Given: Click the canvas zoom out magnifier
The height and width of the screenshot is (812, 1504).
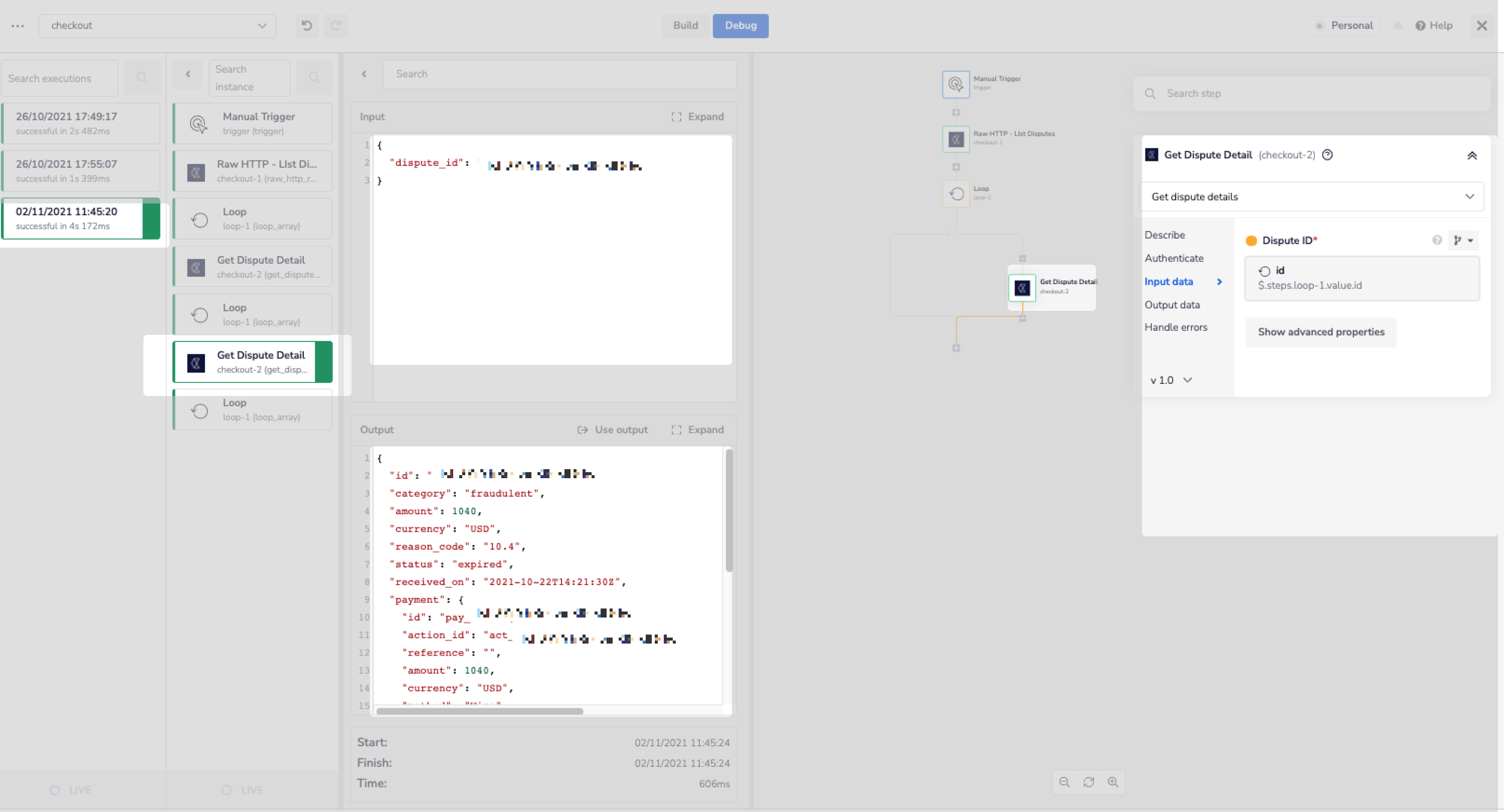Looking at the screenshot, I should [x=1064, y=781].
